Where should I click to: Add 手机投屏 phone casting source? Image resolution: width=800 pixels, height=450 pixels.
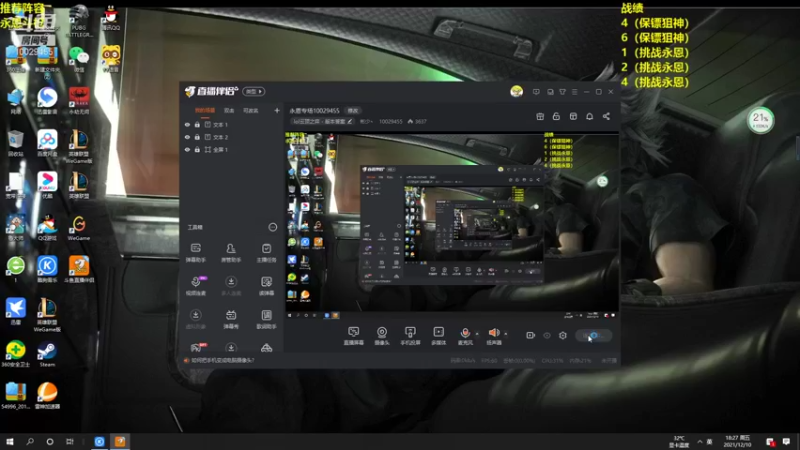[410, 336]
